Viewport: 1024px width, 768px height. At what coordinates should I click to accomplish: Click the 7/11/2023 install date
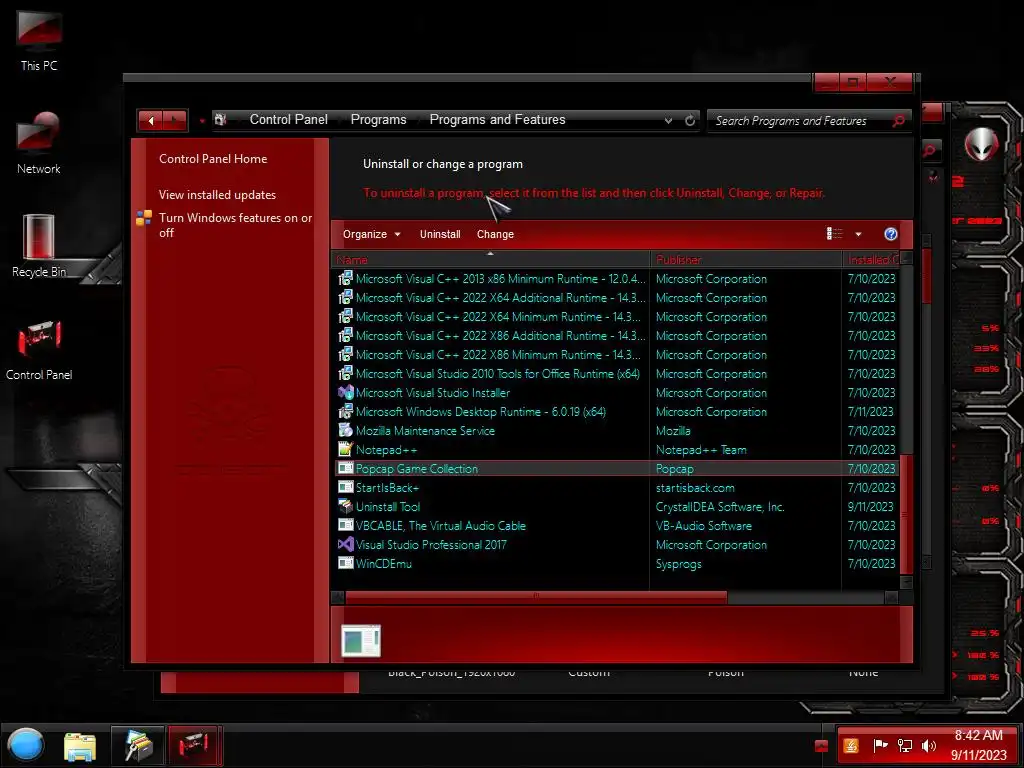coord(871,411)
